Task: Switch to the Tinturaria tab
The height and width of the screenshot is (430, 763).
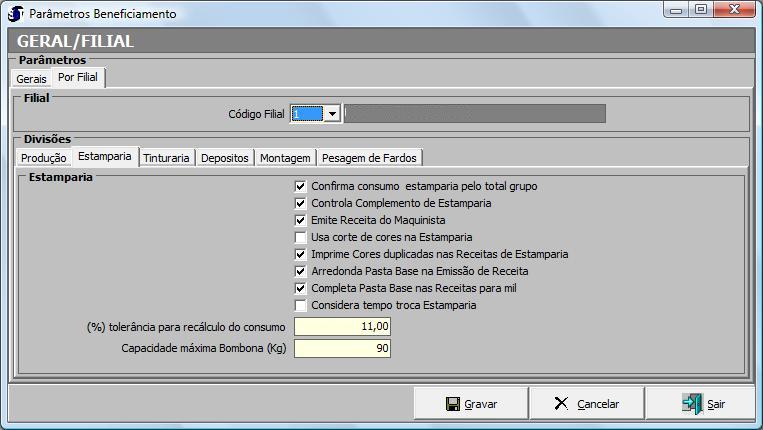Action: click(x=165, y=158)
